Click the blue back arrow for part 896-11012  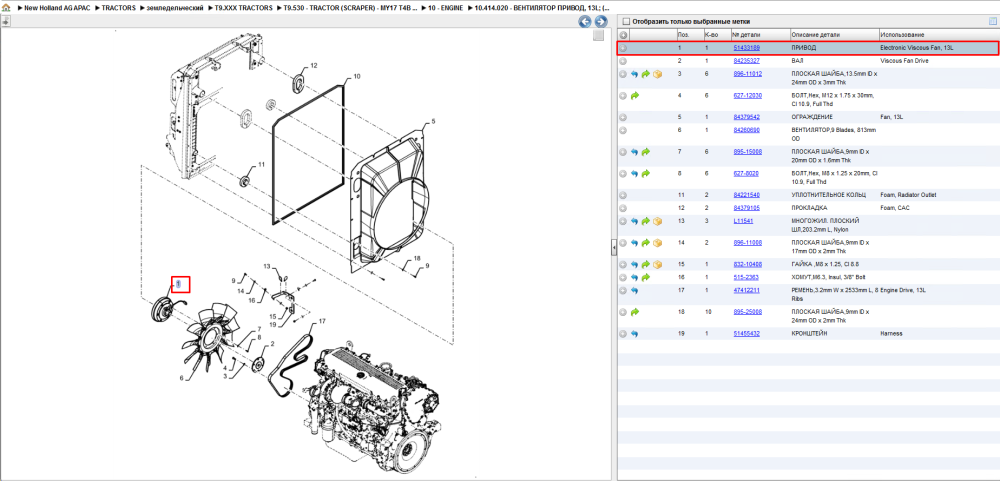[x=635, y=74]
